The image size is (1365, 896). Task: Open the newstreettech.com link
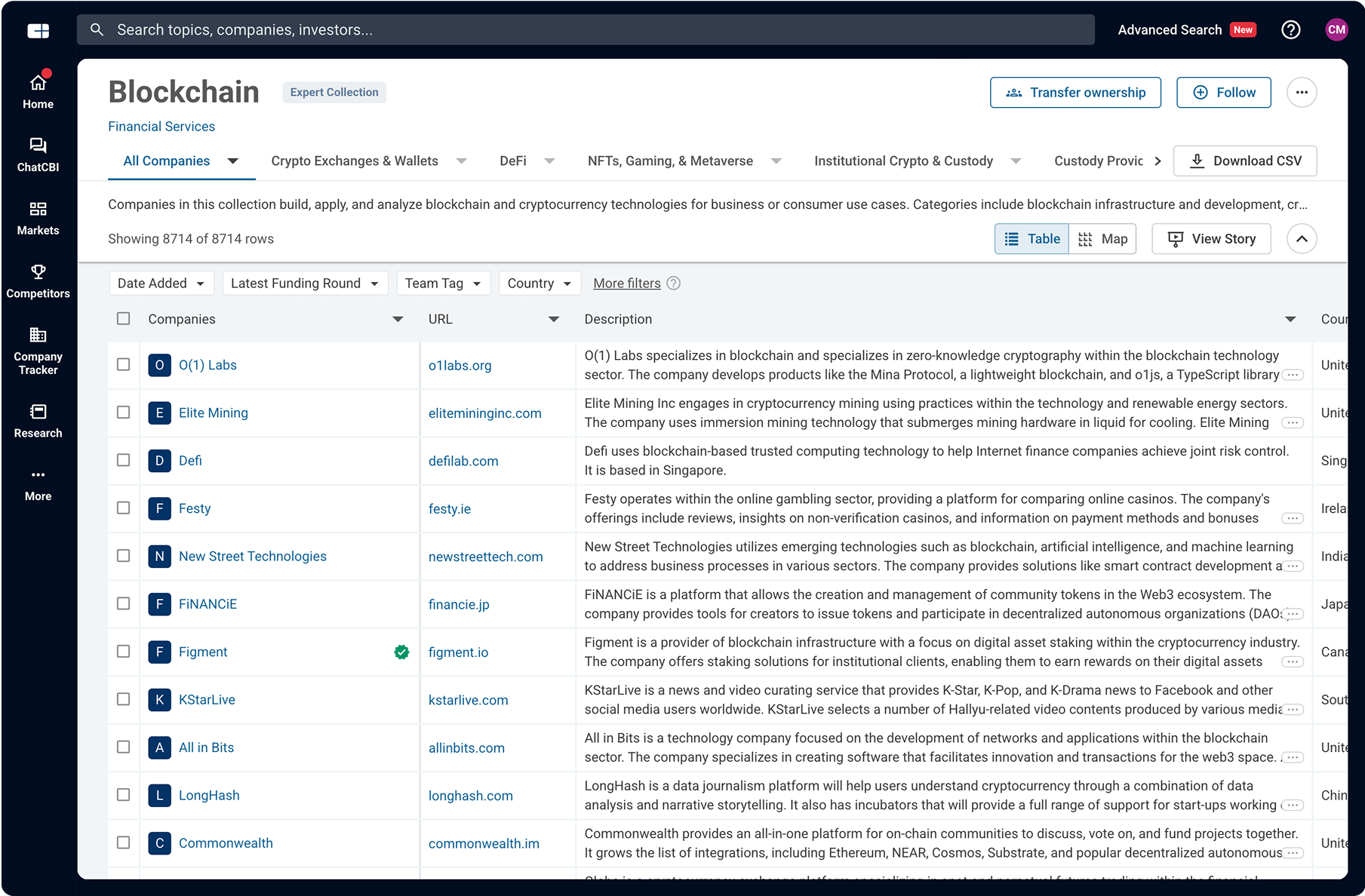[485, 557]
